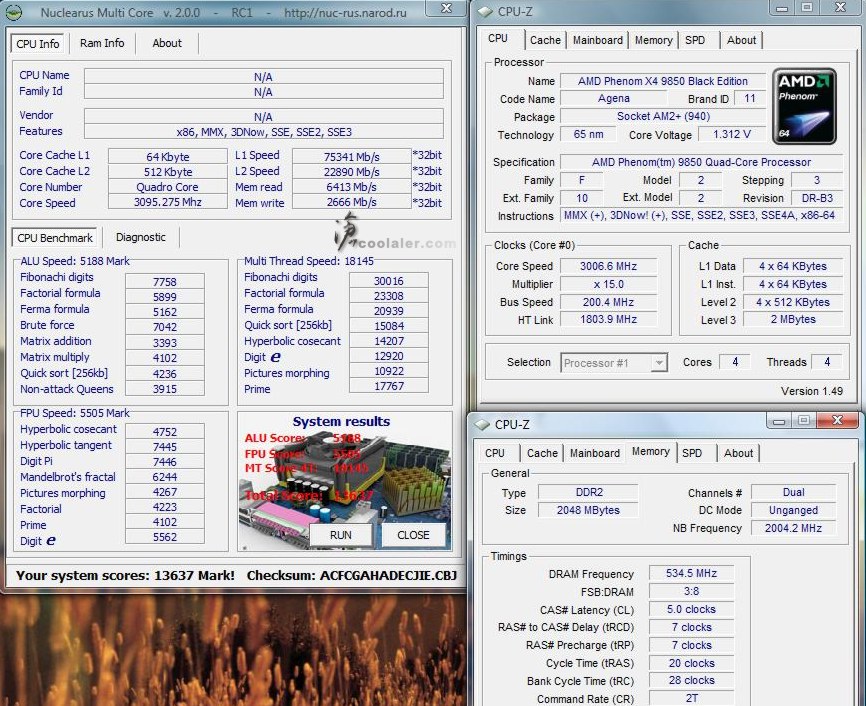Click Level 3 cache value 2 MBytes
The height and width of the screenshot is (706, 866).
[x=793, y=319]
